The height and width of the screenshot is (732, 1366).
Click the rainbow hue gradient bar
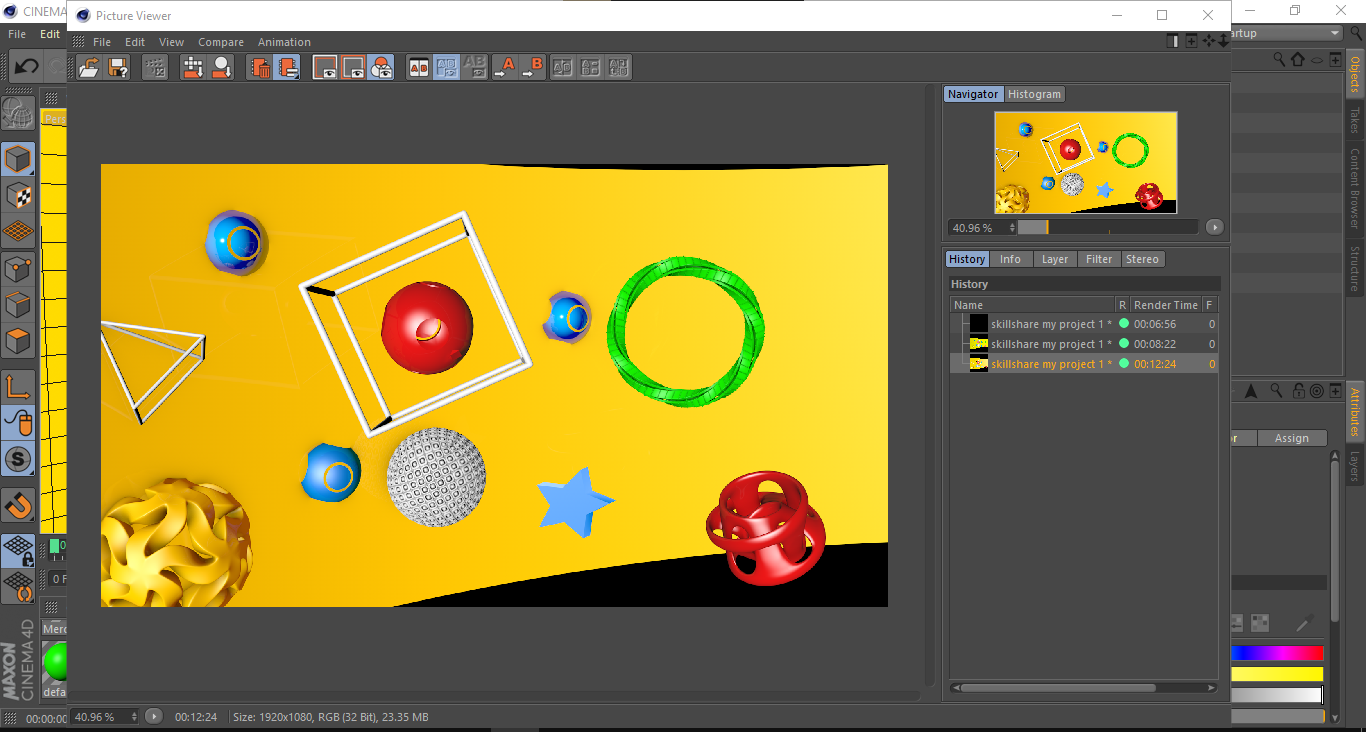pyautogui.click(x=1278, y=653)
